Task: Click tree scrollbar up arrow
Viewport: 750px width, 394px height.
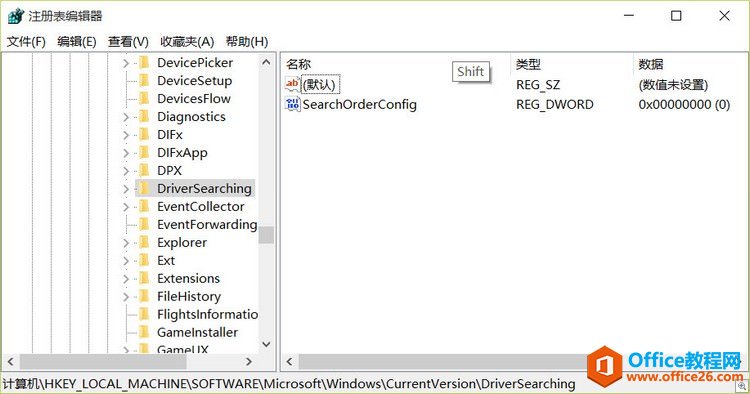Action: (266, 62)
